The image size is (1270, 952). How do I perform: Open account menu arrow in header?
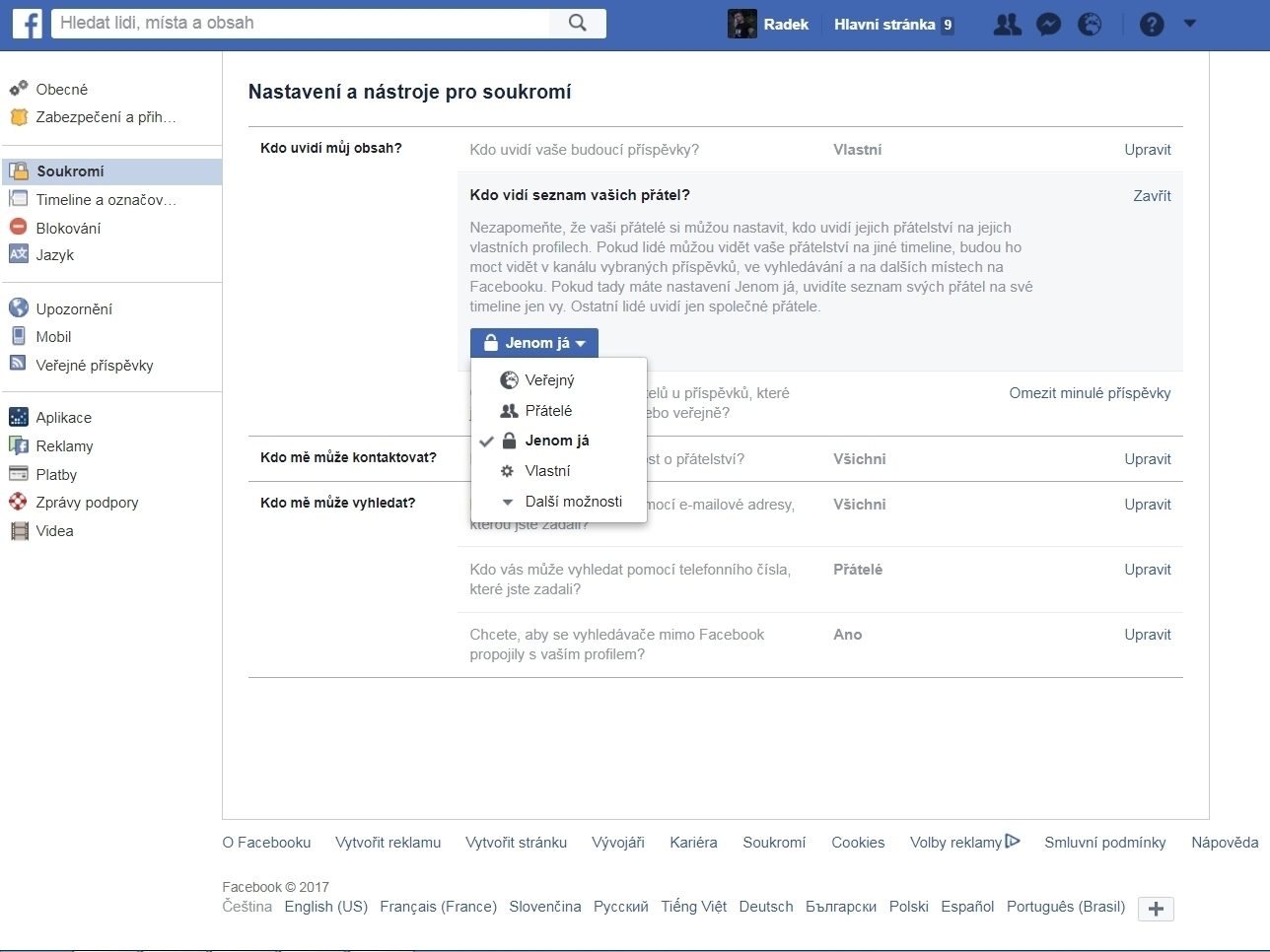[1189, 23]
